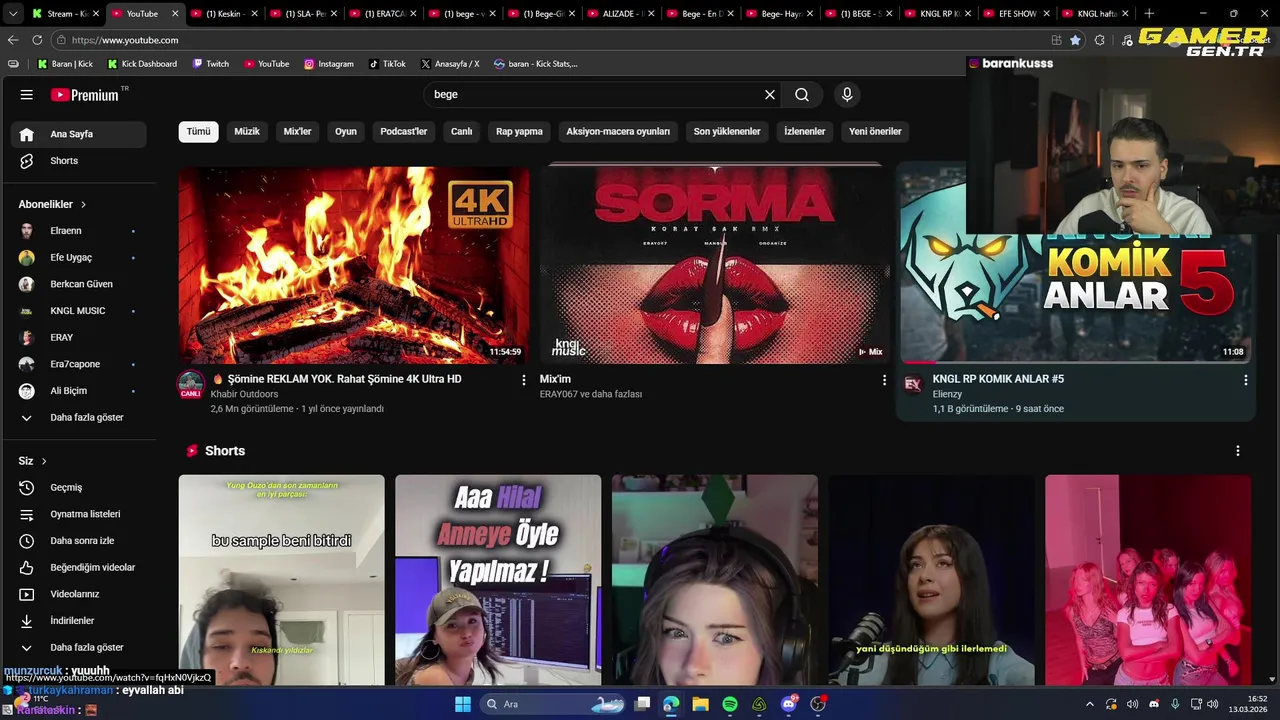Open the Khabir Outdoors channel avatar
This screenshot has width=1280, height=720.
[x=191, y=385]
